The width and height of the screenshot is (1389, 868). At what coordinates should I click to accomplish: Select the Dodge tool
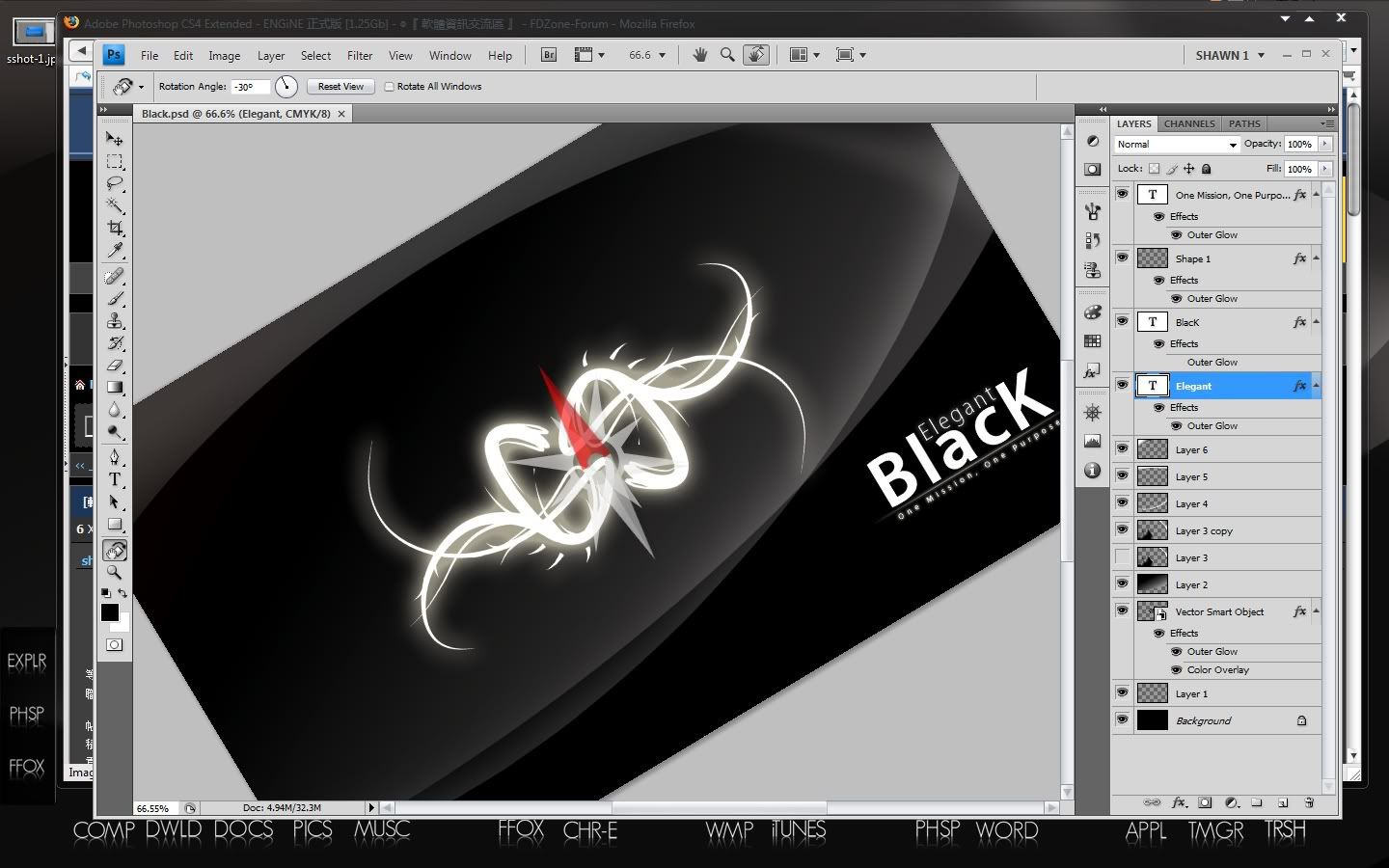[115, 432]
